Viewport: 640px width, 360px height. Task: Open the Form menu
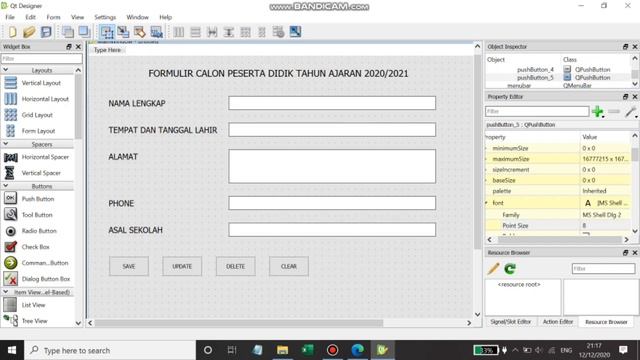click(x=53, y=17)
